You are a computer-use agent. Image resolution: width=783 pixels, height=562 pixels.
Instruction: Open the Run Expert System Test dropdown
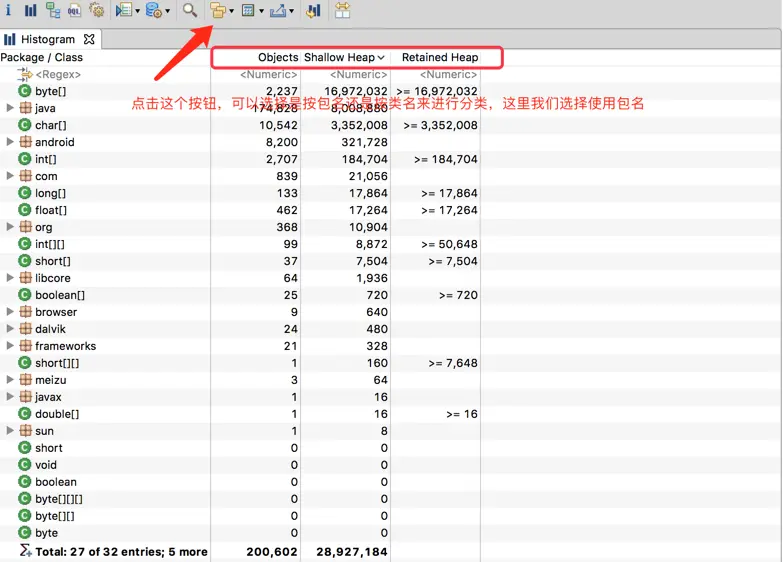pos(137,10)
